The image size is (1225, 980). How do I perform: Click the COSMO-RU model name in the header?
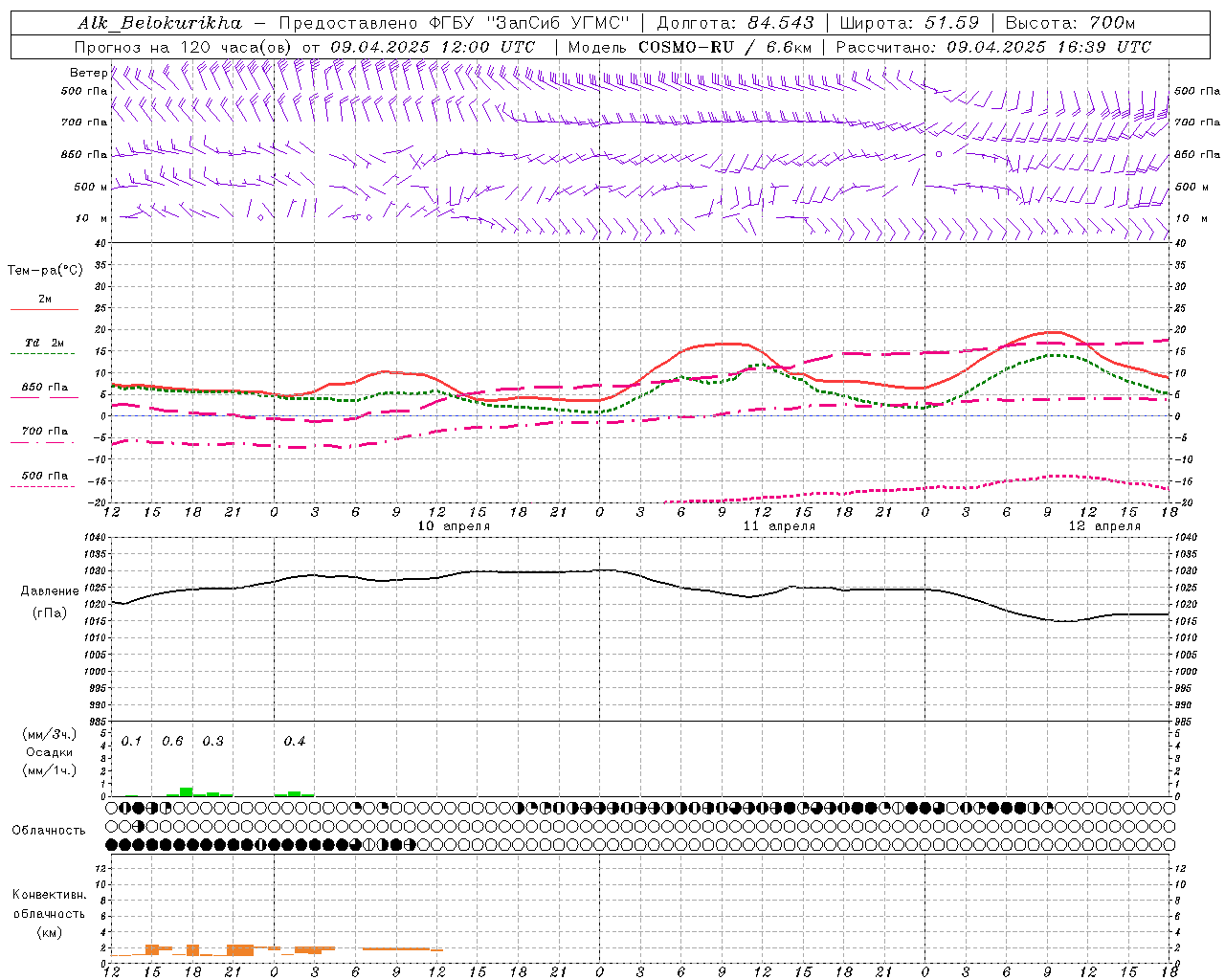click(685, 47)
